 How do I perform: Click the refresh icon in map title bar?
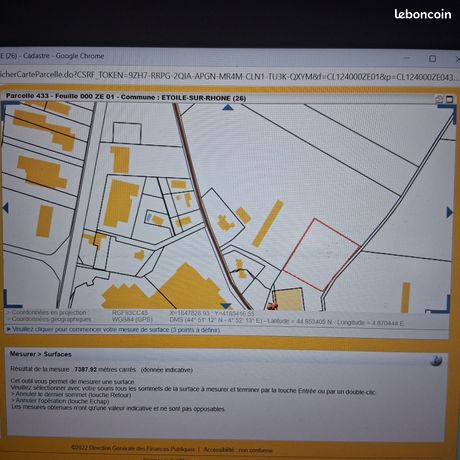point(439,99)
